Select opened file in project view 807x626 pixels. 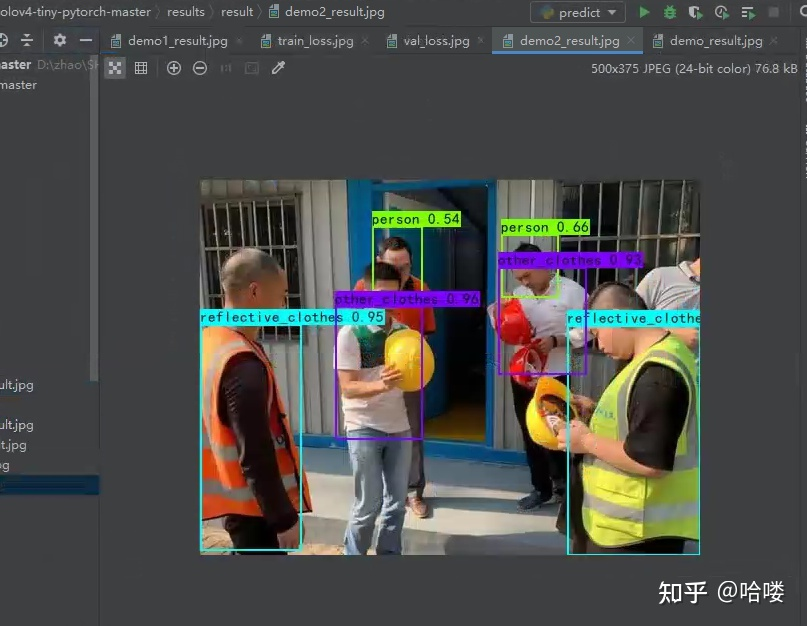point(4,41)
